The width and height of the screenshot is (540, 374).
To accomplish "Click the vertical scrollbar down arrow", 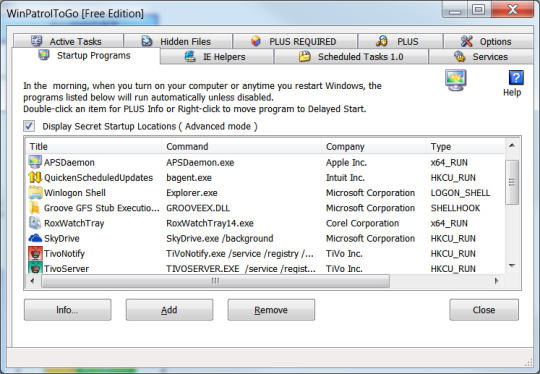I will click(x=512, y=266).
